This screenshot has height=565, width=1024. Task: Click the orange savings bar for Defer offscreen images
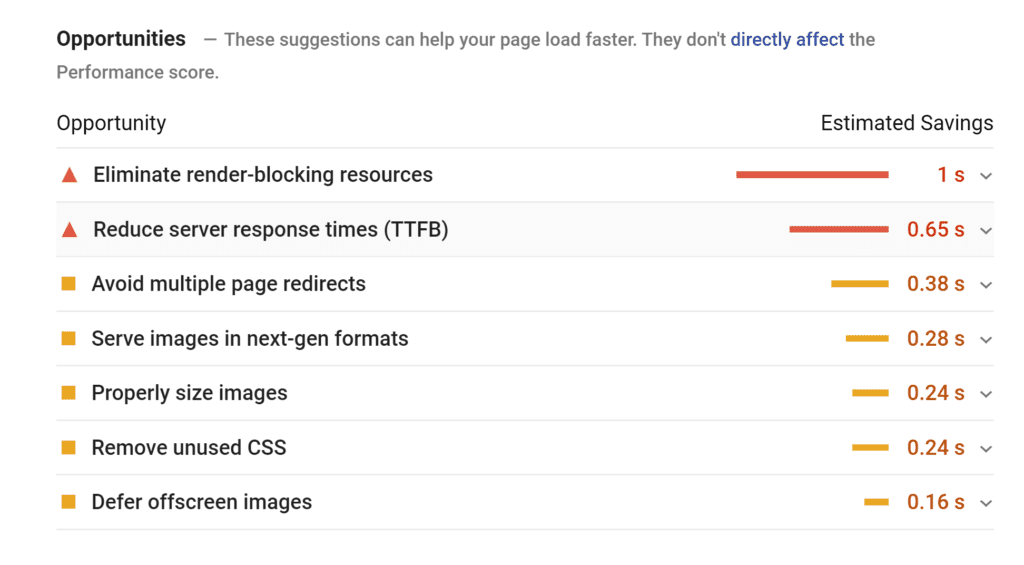pos(876,502)
